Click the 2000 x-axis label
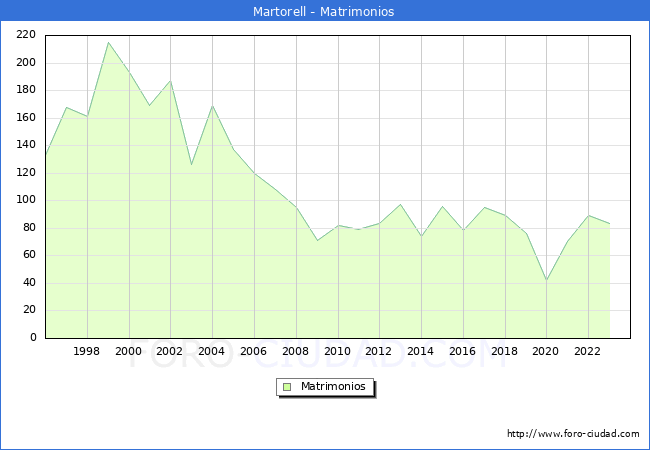This screenshot has width=650, height=450. pyautogui.click(x=128, y=351)
